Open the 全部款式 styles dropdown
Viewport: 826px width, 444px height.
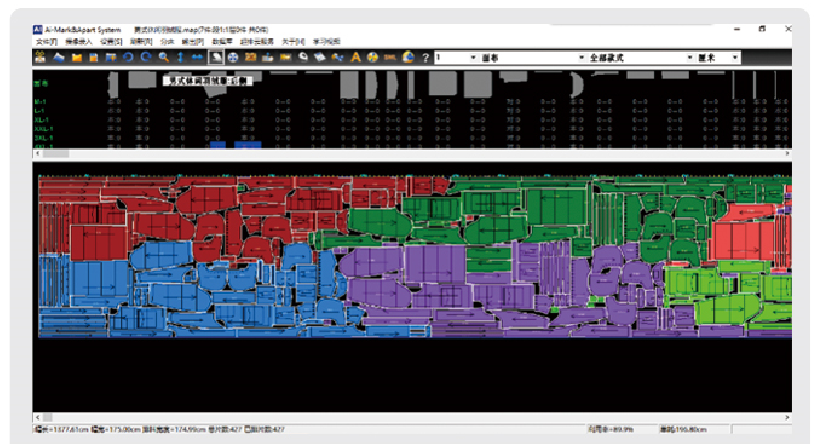pyautogui.click(x=689, y=58)
